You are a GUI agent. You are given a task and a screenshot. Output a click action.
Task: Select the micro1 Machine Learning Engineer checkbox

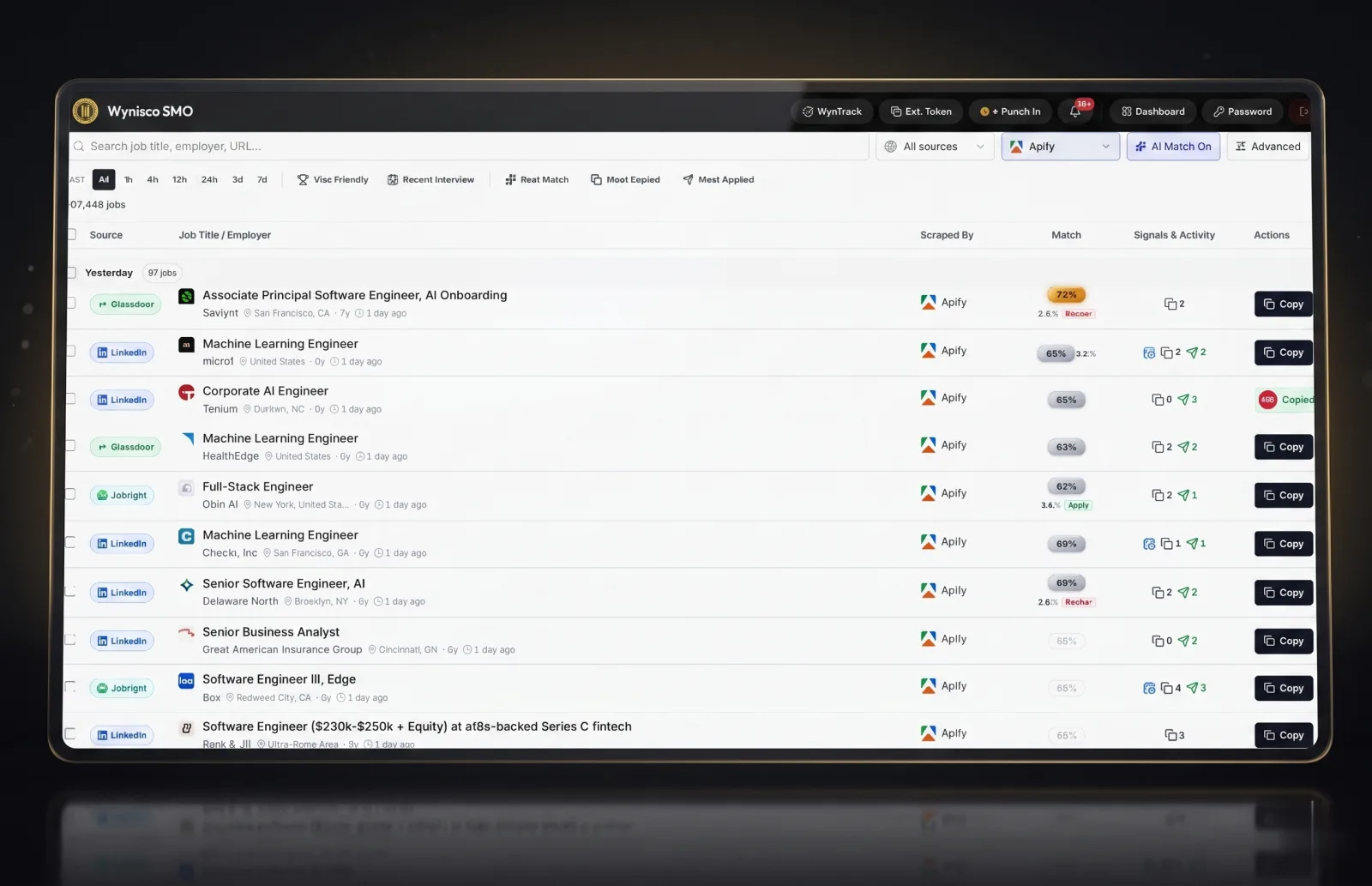(70, 351)
